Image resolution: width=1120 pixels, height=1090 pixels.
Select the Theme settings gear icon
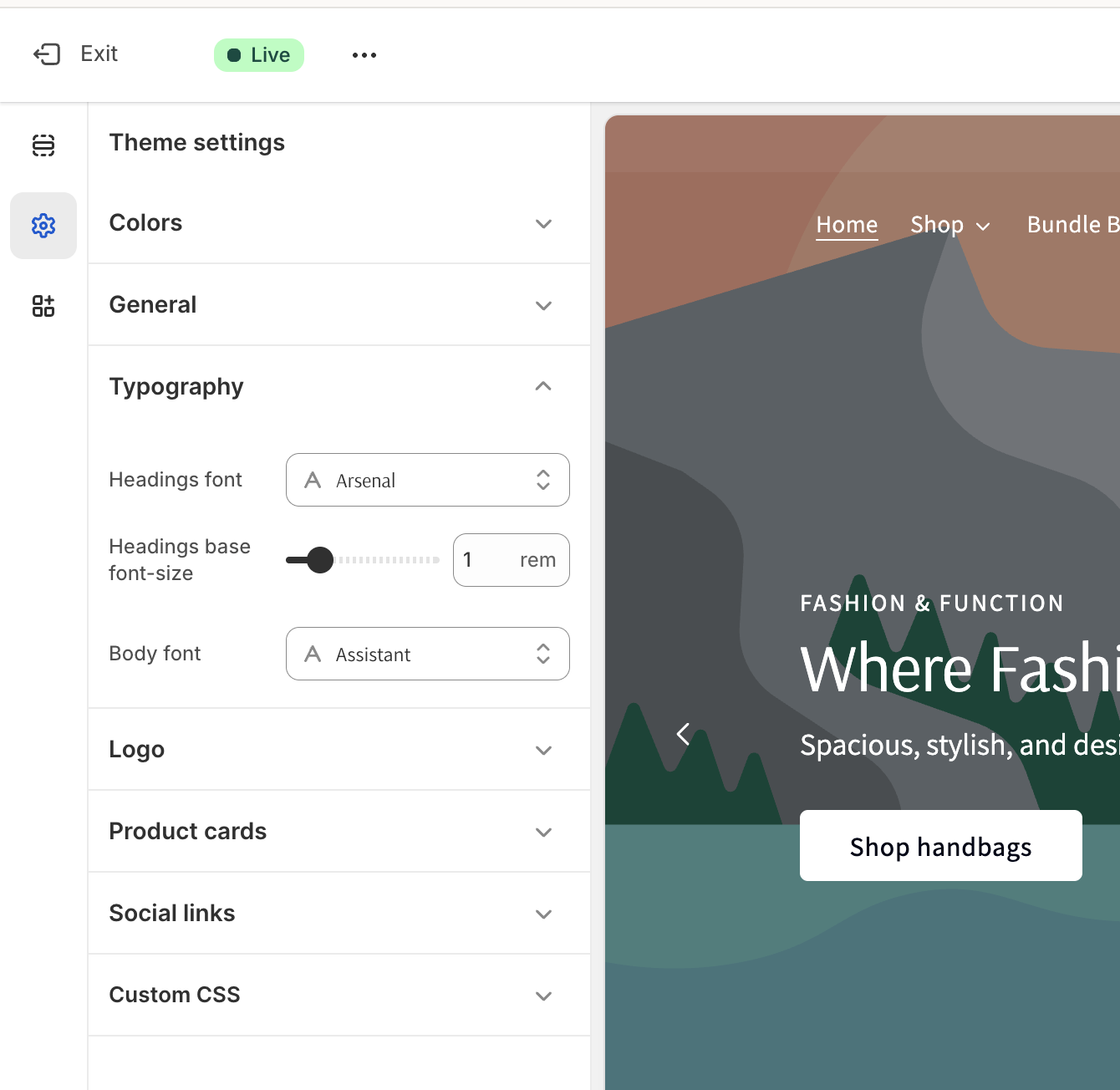coord(43,226)
